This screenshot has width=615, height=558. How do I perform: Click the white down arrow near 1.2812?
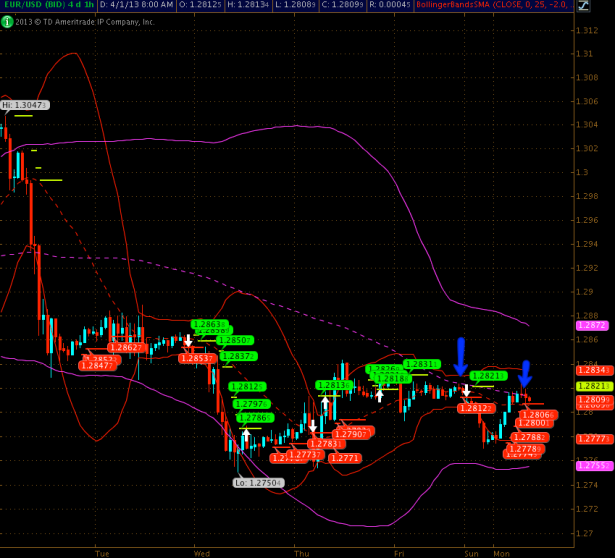pos(465,391)
